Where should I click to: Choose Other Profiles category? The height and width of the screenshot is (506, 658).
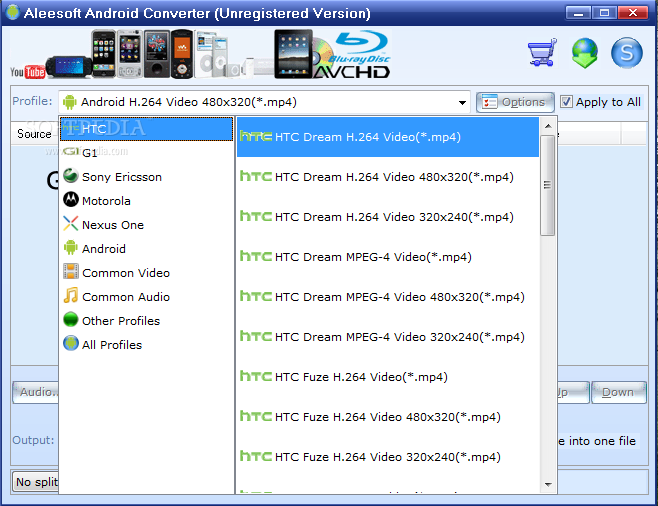[x=146, y=321]
